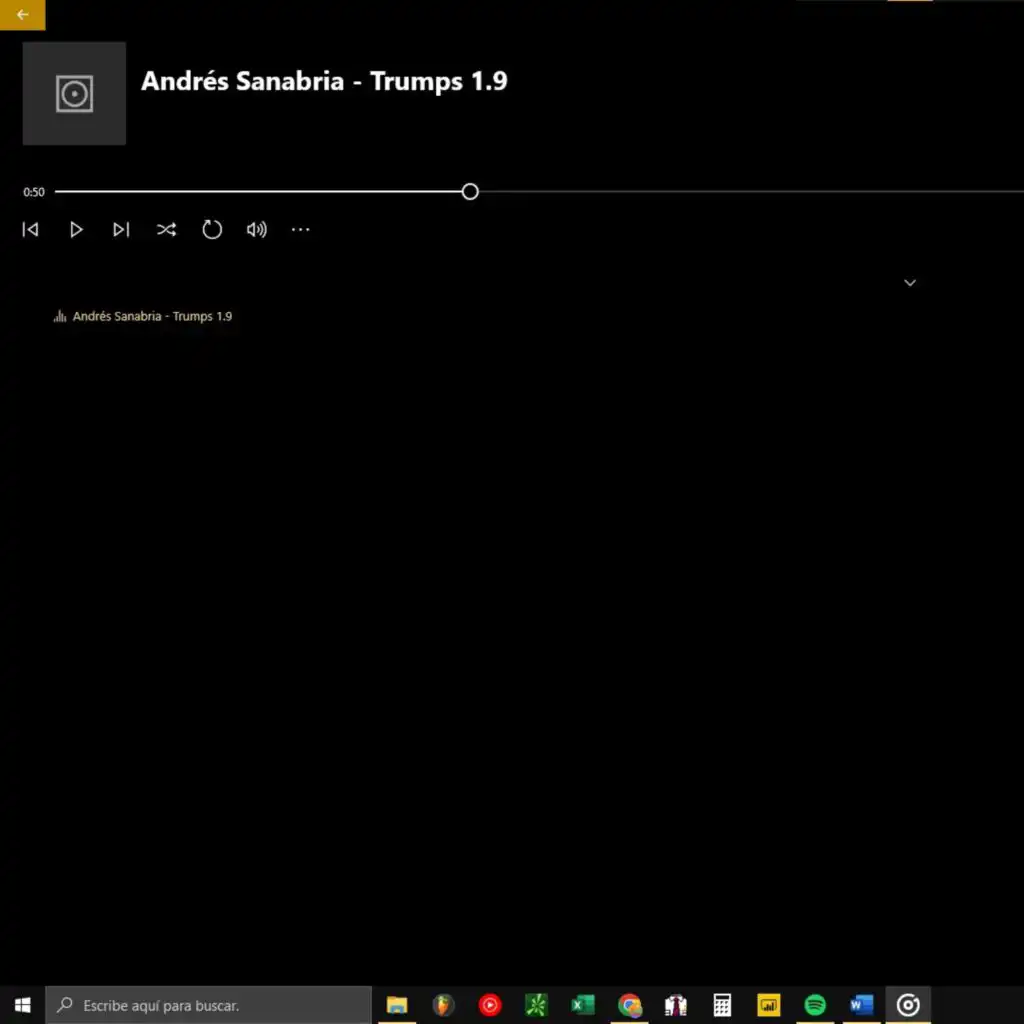The width and height of the screenshot is (1024, 1024).
Task: Click the Groove Music taskbar icon
Action: coord(908,1005)
